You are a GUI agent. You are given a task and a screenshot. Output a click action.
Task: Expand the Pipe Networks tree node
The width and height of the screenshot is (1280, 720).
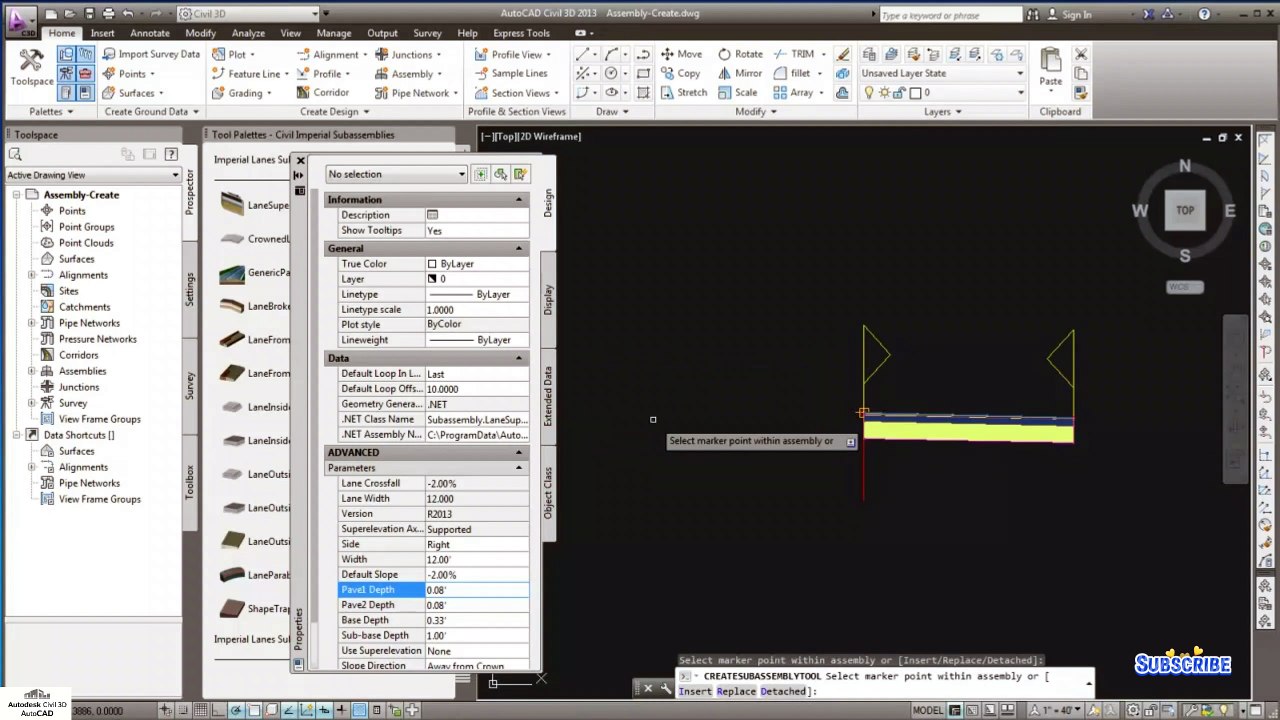click(32, 323)
